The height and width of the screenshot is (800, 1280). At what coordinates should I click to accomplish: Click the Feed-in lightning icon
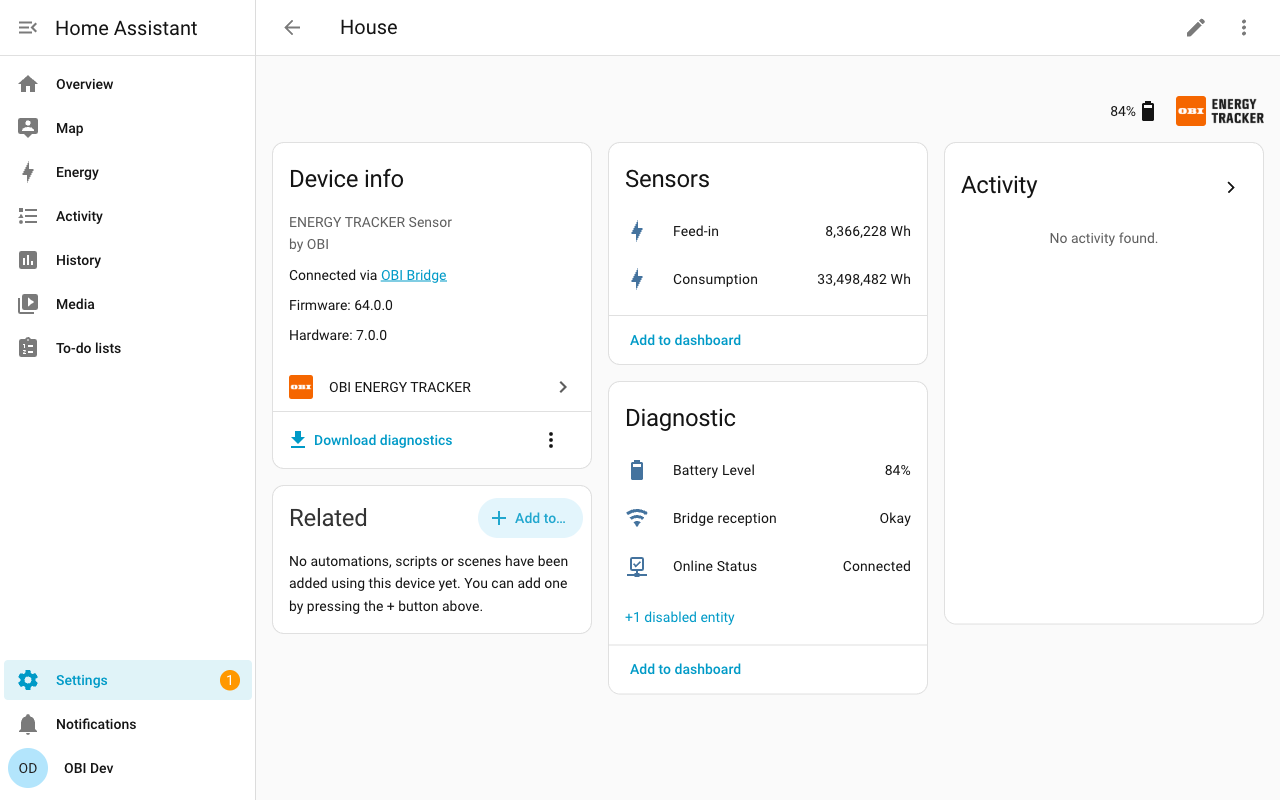pyautogui.click(x=637, y=231)
